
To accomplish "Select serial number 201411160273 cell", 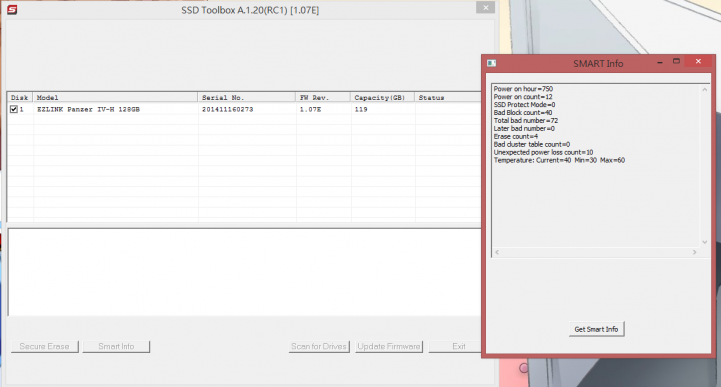I will coord(228,109).
